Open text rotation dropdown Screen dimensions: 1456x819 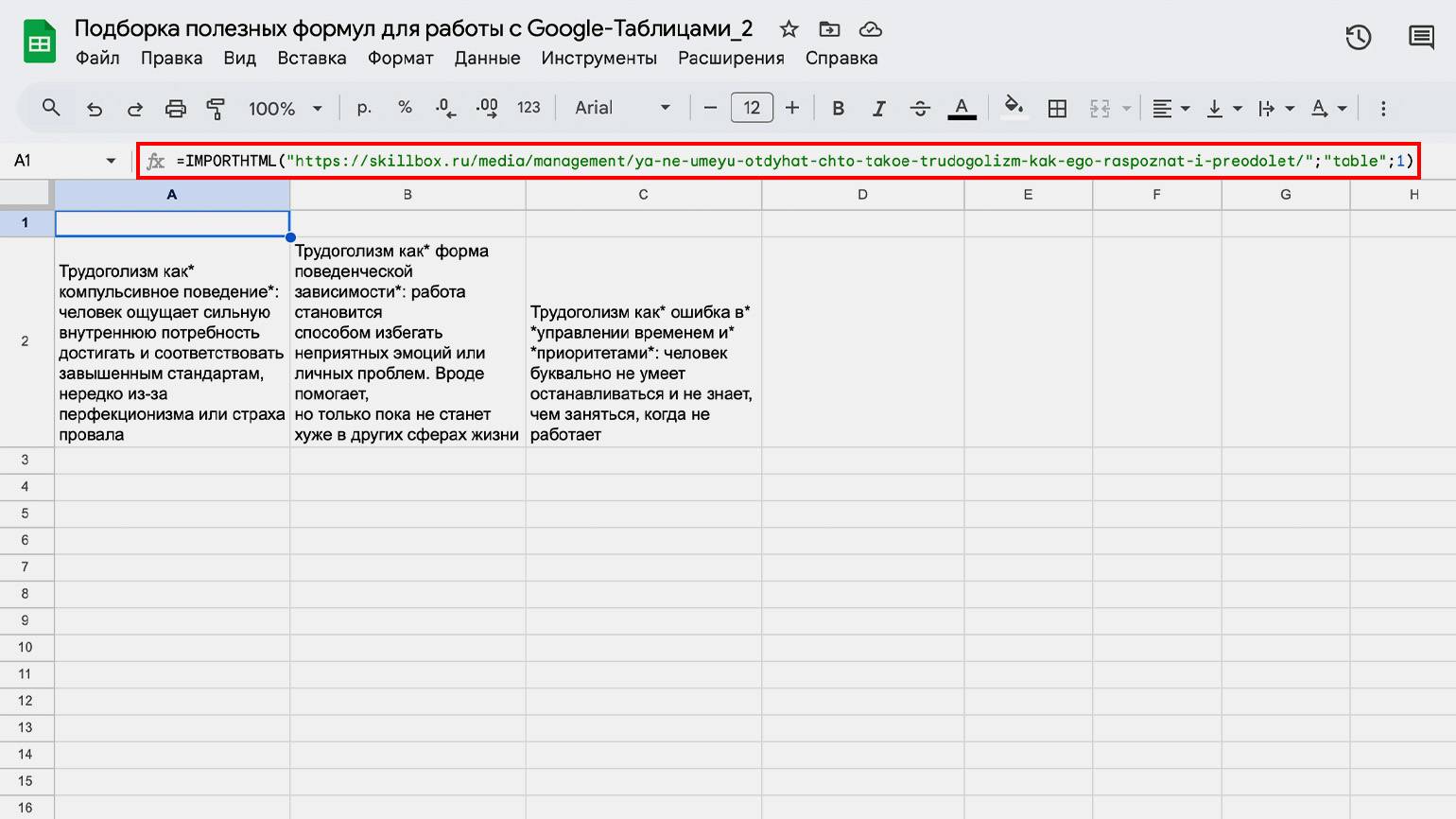point(1328,109)
